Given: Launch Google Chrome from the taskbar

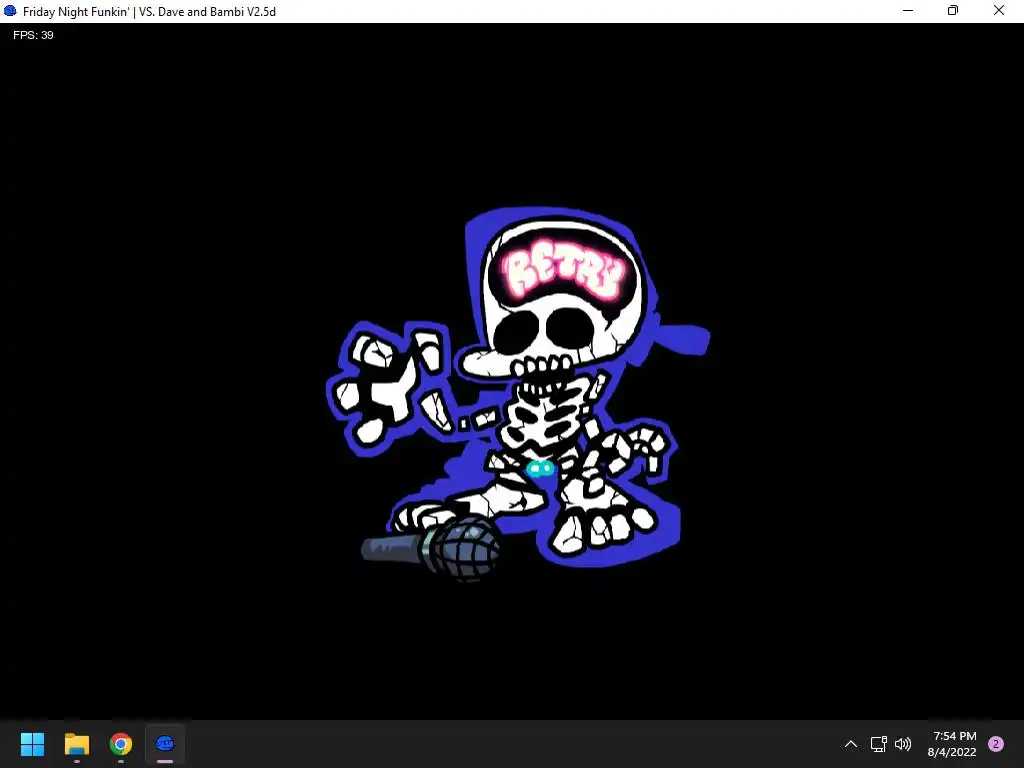Looking at the screenshot, I should click(121, 744).
